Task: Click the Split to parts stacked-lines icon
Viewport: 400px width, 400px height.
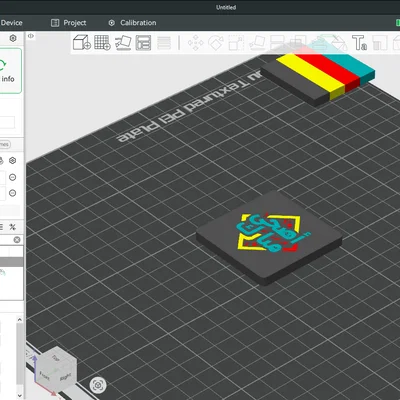Action: (164, 43)
